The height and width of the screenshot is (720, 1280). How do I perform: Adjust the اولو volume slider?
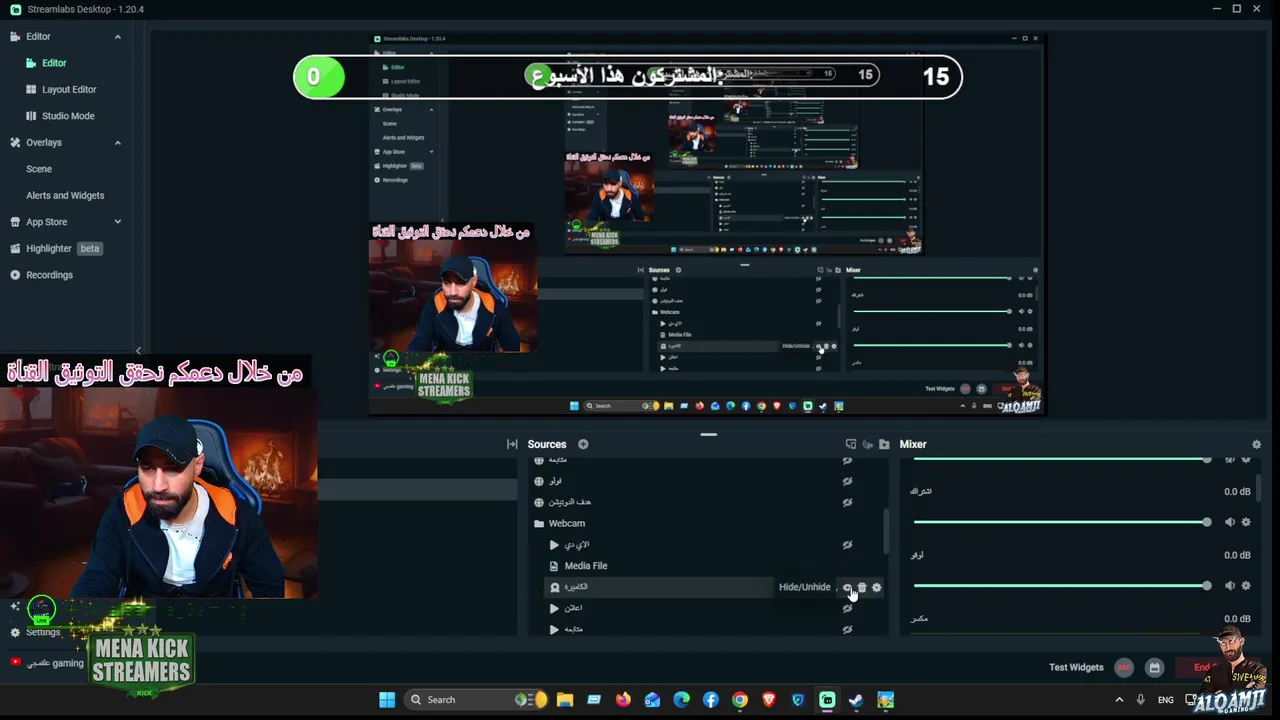tap(1062, 586)
